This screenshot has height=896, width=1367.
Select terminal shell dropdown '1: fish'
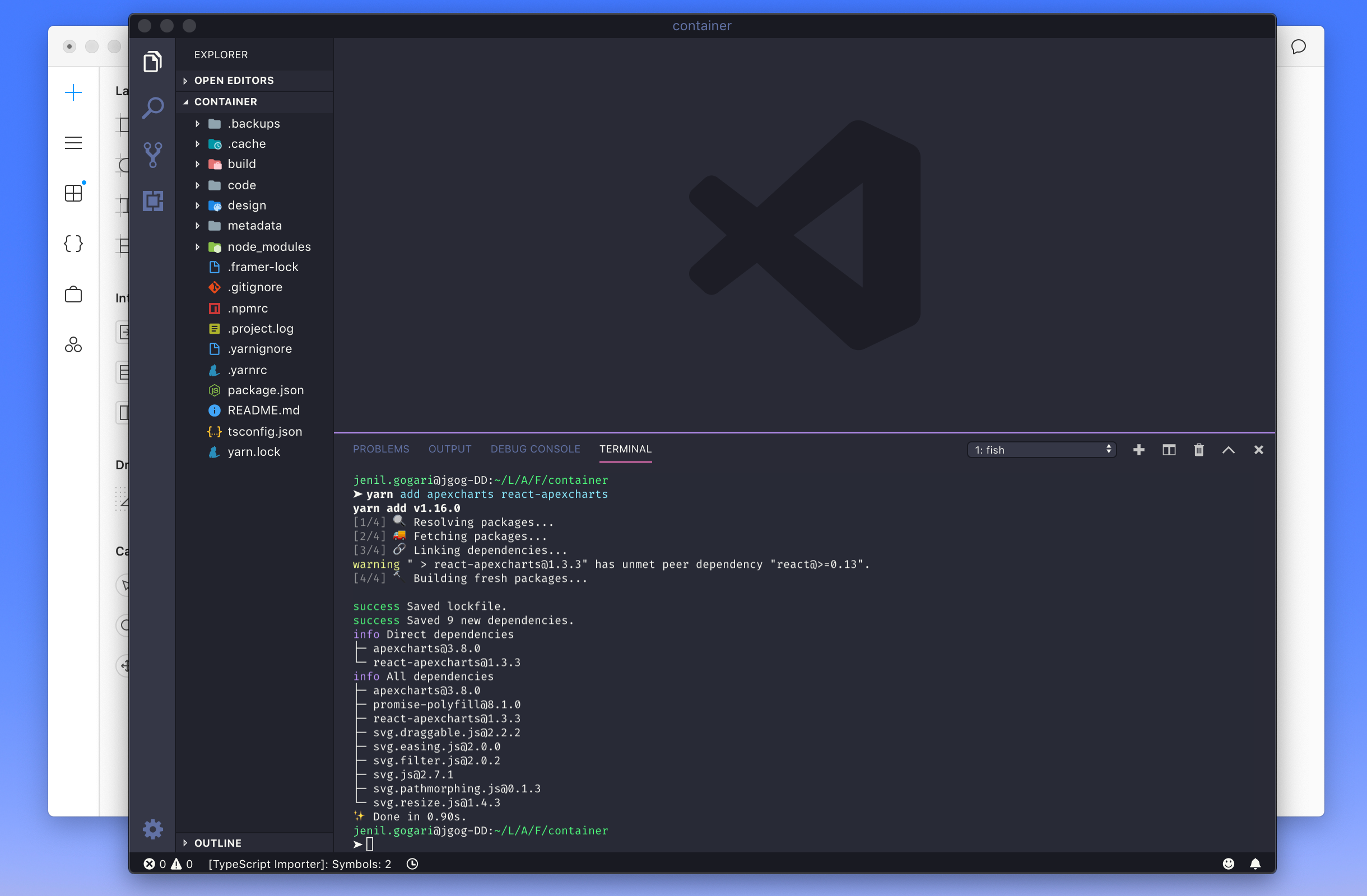1041,450
